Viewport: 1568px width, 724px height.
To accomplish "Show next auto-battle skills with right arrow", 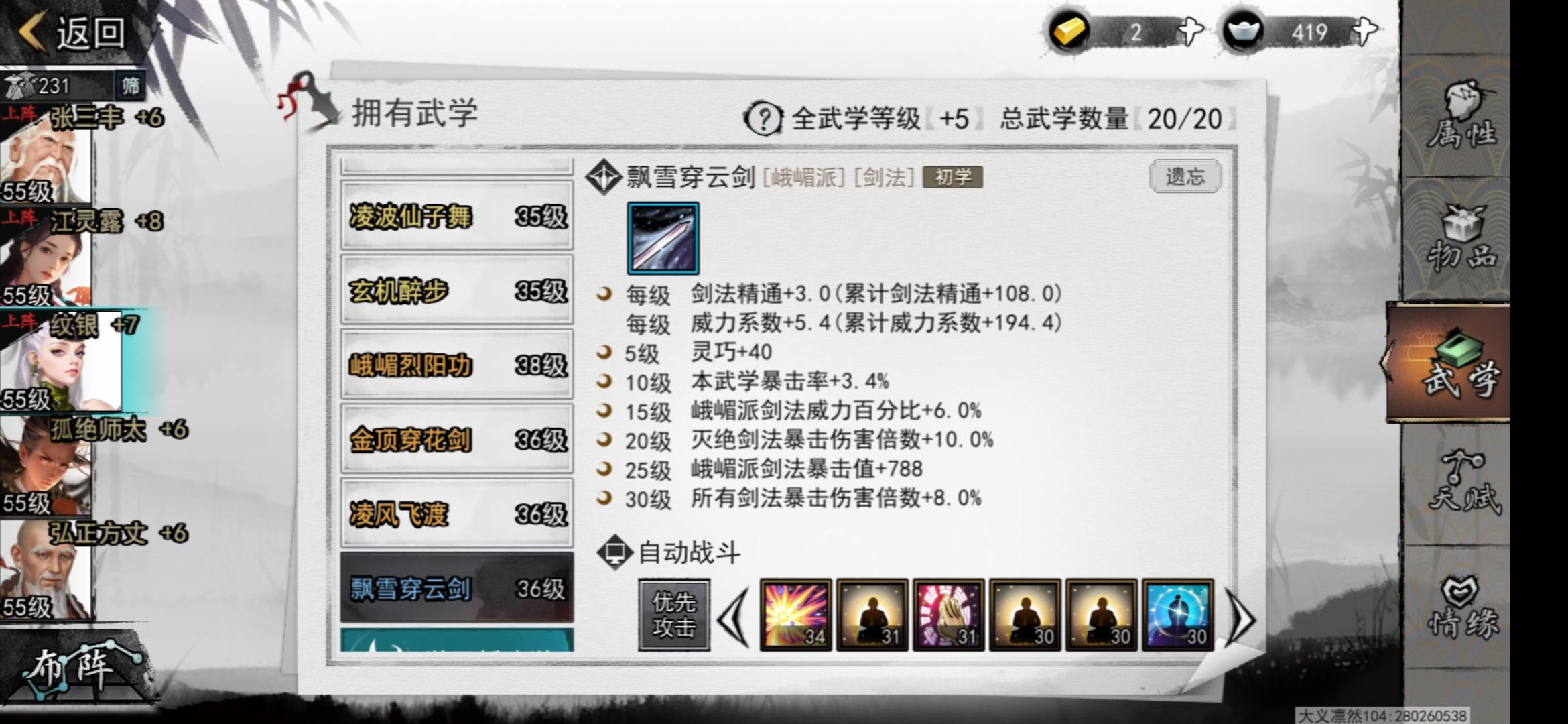I will [x=1240, y=617].
